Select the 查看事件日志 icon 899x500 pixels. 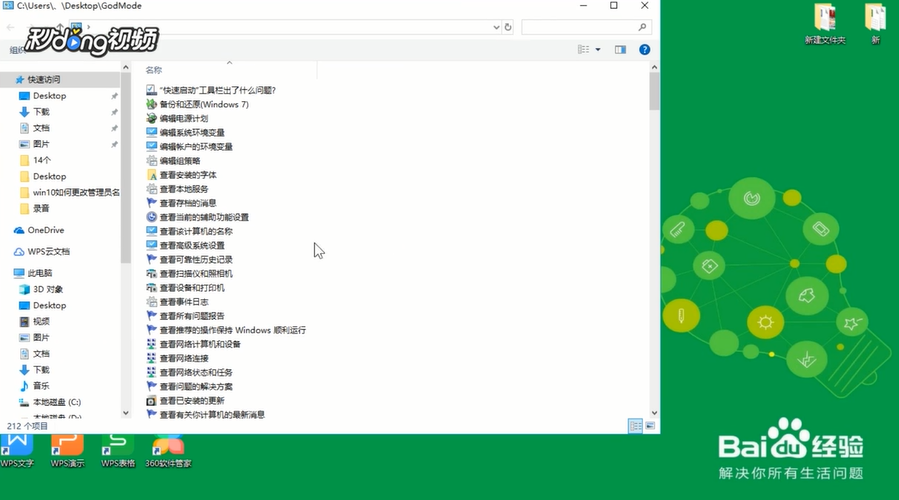pos(151,302)
